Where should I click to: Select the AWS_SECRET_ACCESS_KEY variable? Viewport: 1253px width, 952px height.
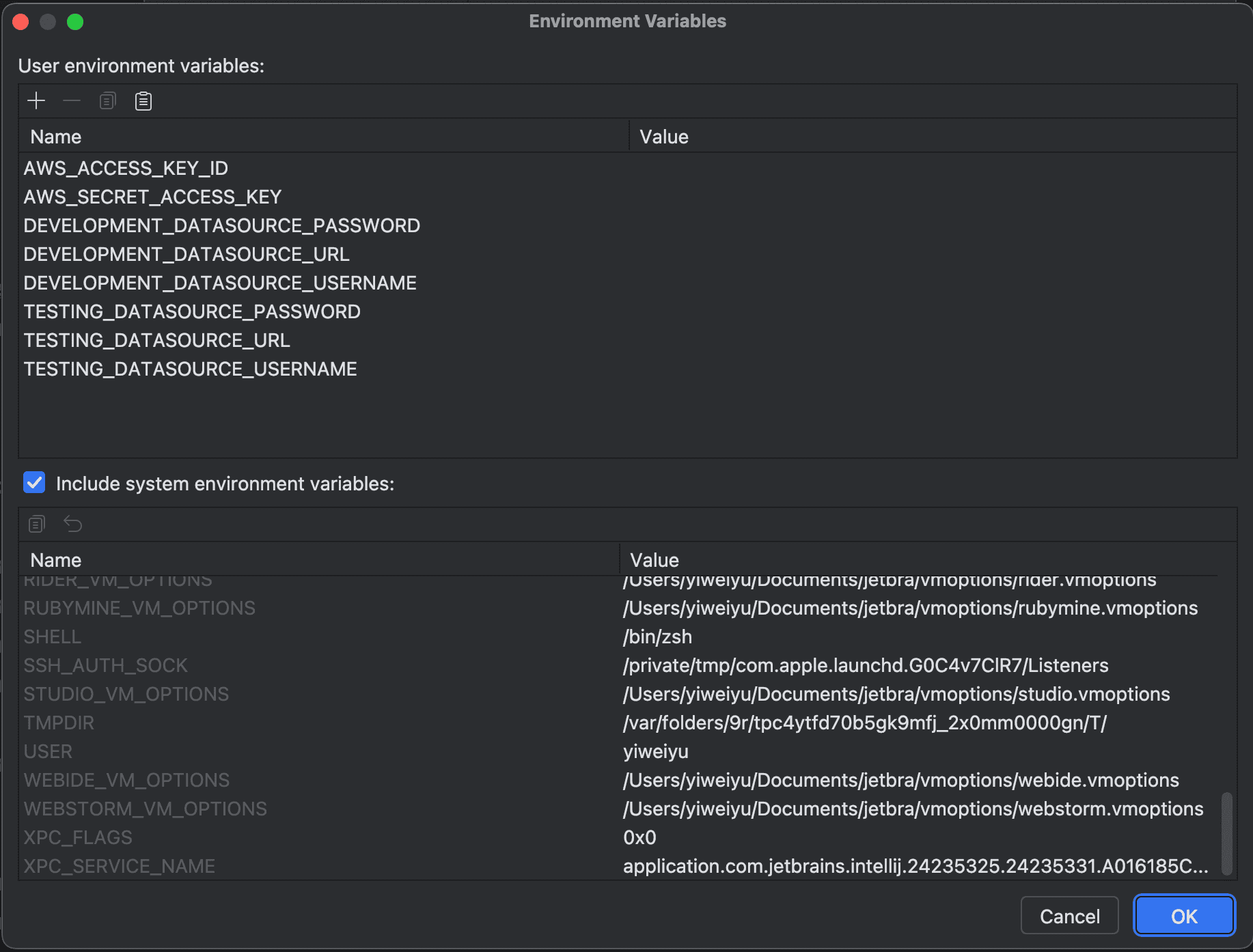coord(152,197)
